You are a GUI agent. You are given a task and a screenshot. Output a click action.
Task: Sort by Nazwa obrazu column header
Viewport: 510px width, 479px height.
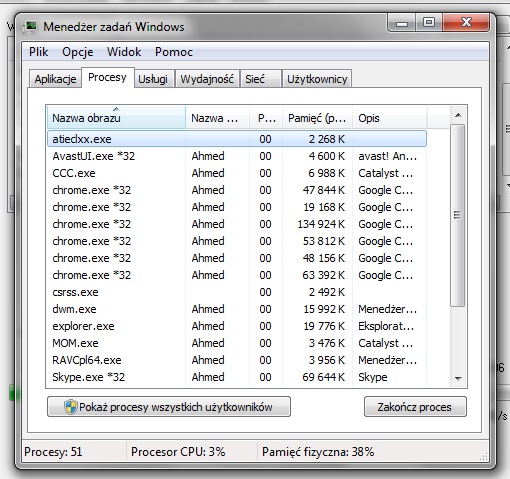tap(116, 118)
